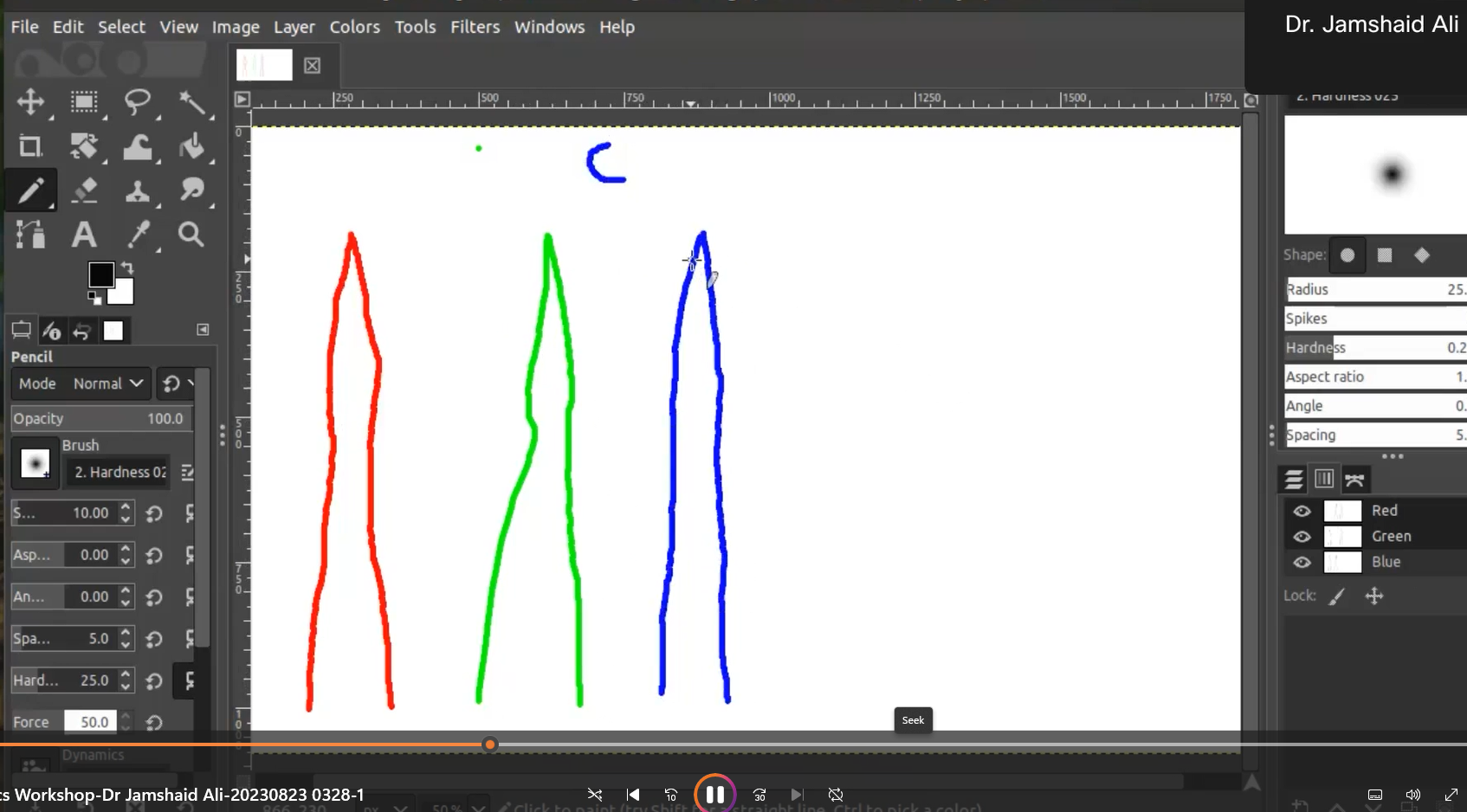
Task: Select the Unified Transform tool
Action: pyautogui.click(x=84, y=145)
